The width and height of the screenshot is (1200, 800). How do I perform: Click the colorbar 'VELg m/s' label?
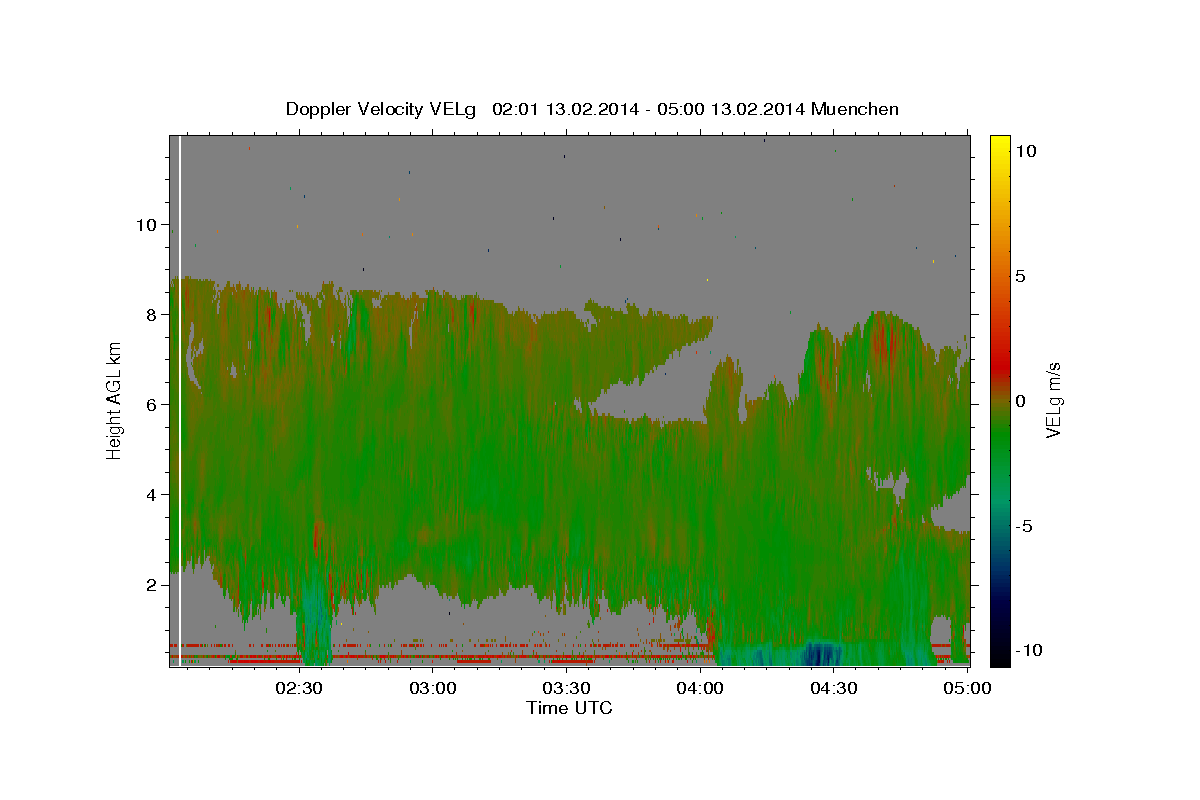pos(1053,400)
